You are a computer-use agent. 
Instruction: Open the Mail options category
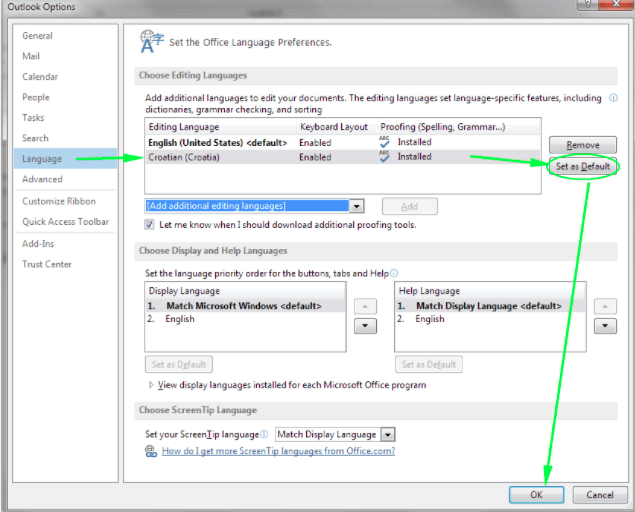pyautogui.click(x=31, y=56)
